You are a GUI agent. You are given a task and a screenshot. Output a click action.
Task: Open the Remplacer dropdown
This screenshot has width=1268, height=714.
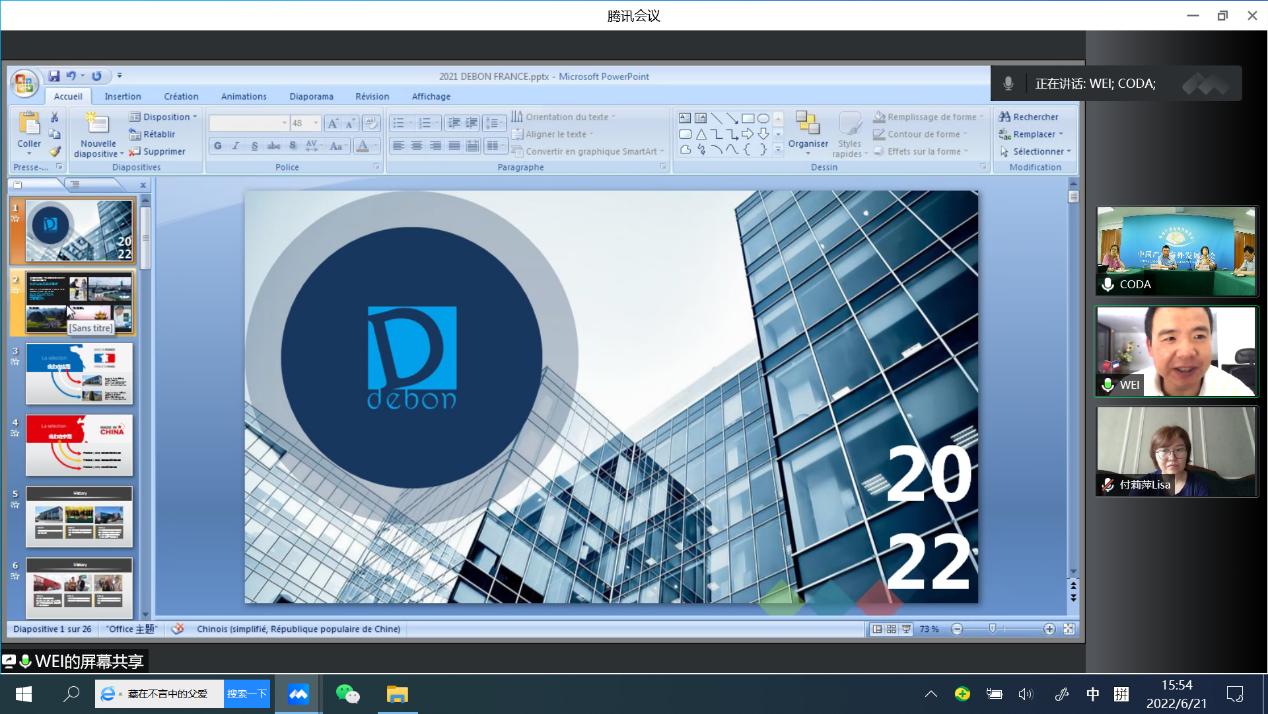[x=1031, y=134]
